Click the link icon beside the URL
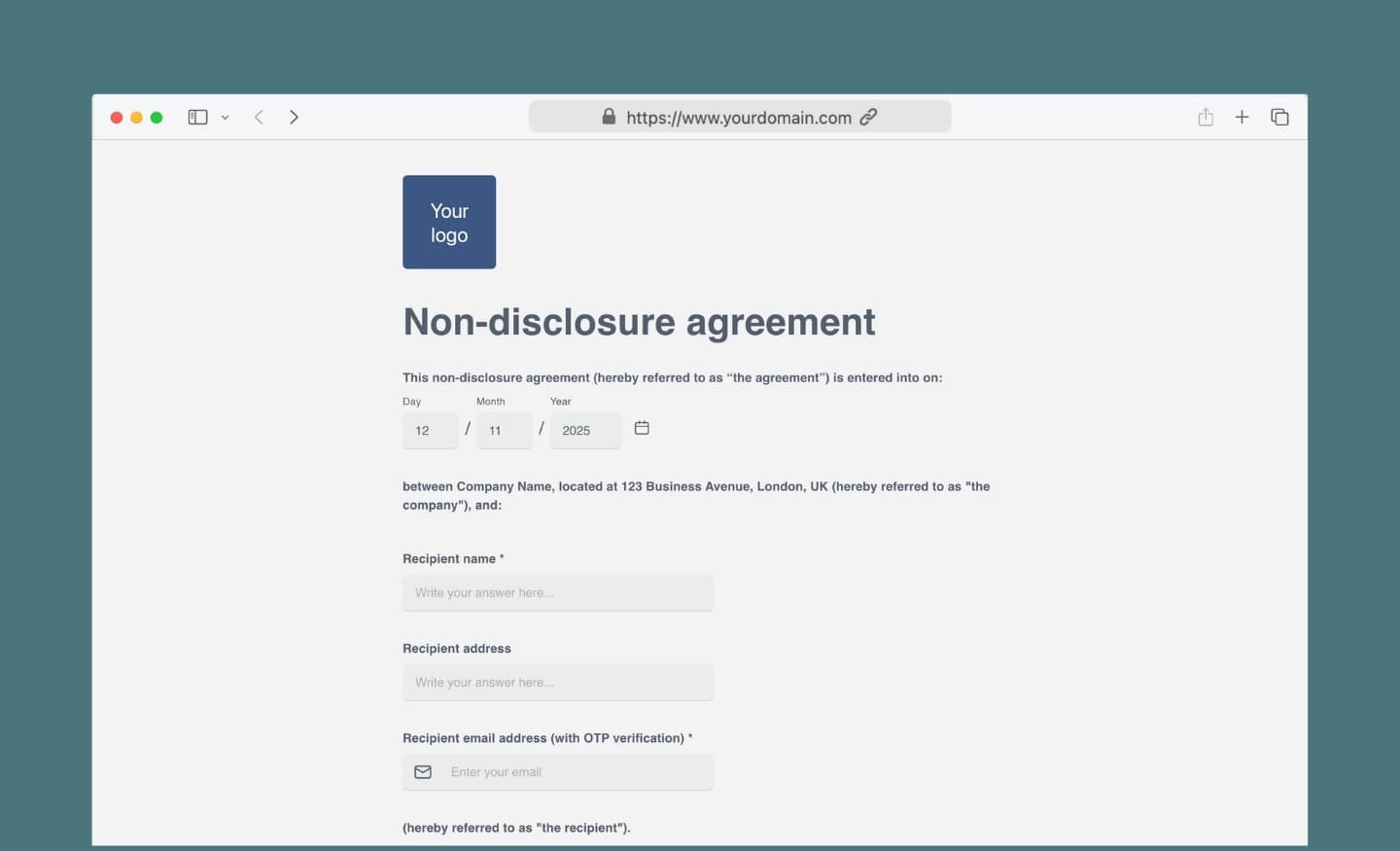 tap(868, 117)
